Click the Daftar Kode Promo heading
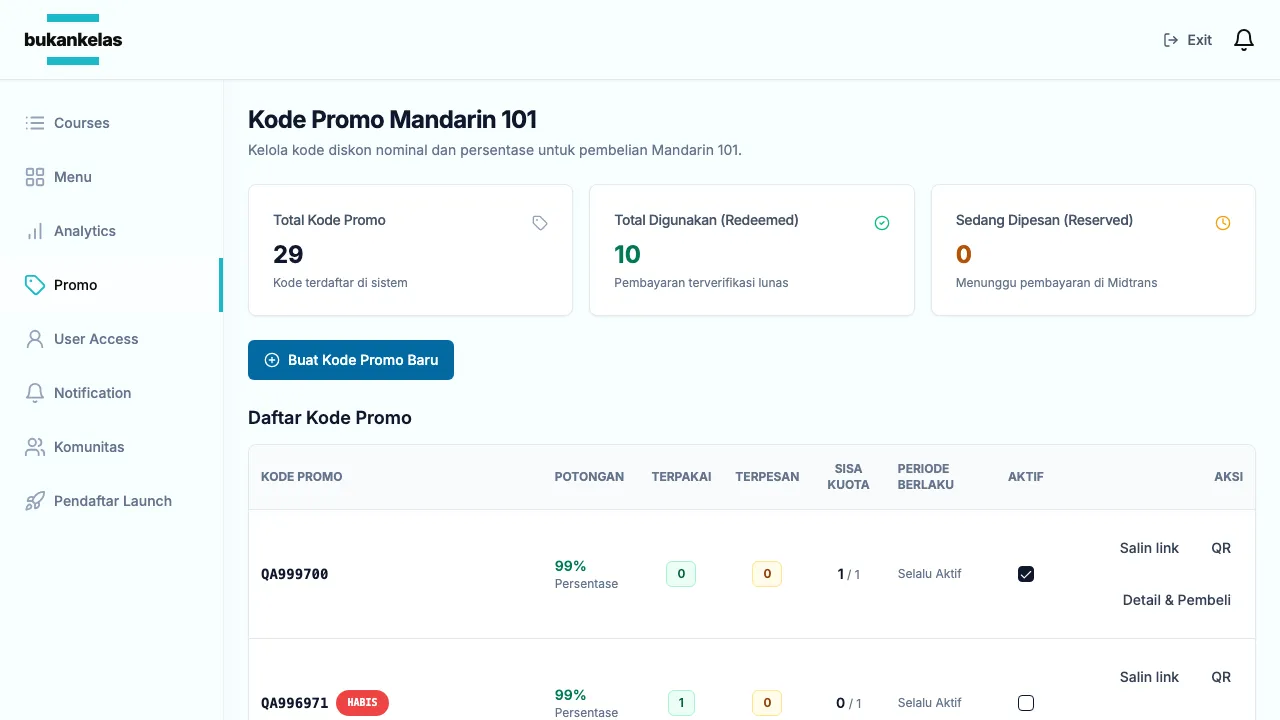 tap(330, 418)
